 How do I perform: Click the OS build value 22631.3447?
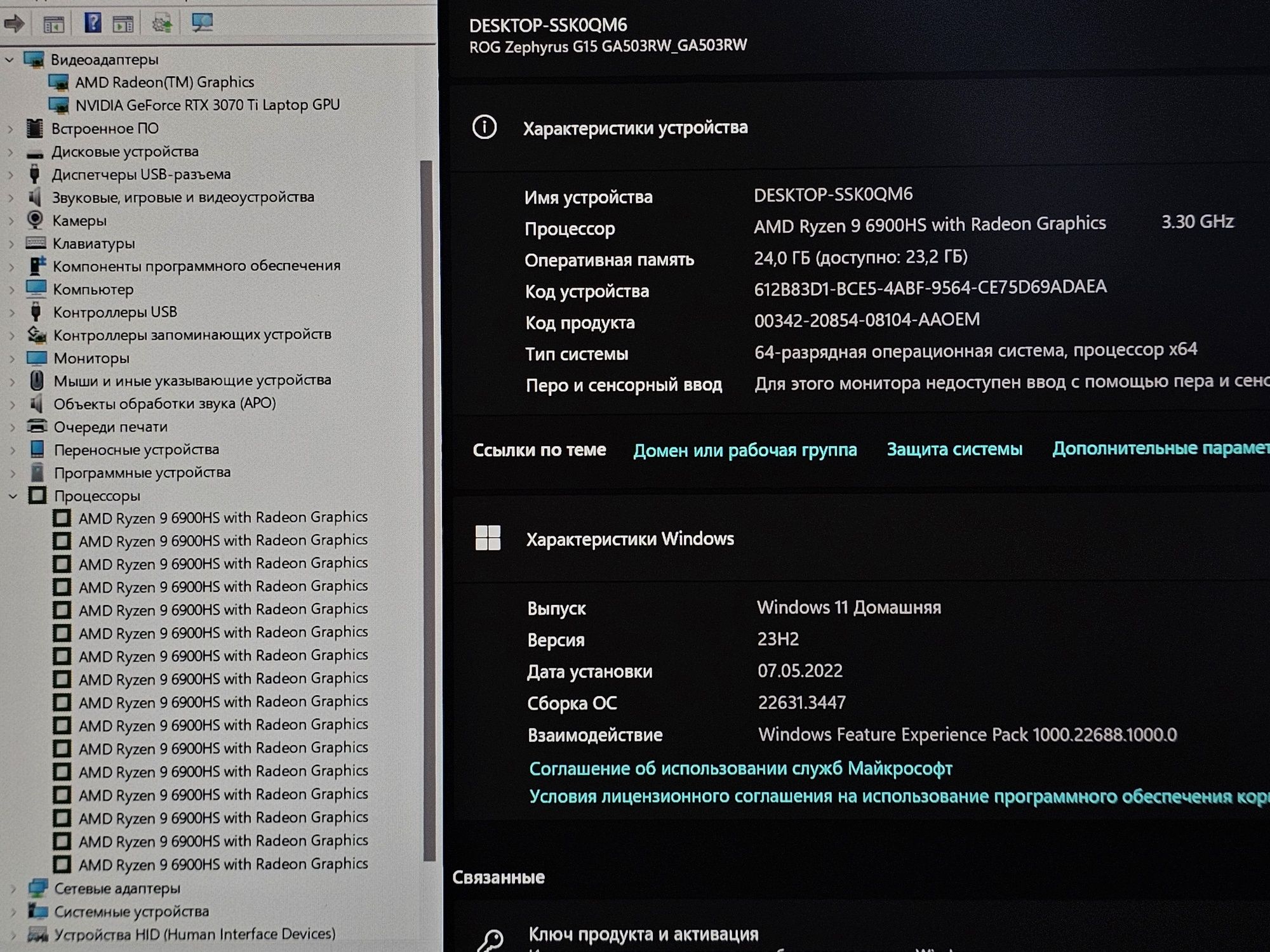coord(801,703)
